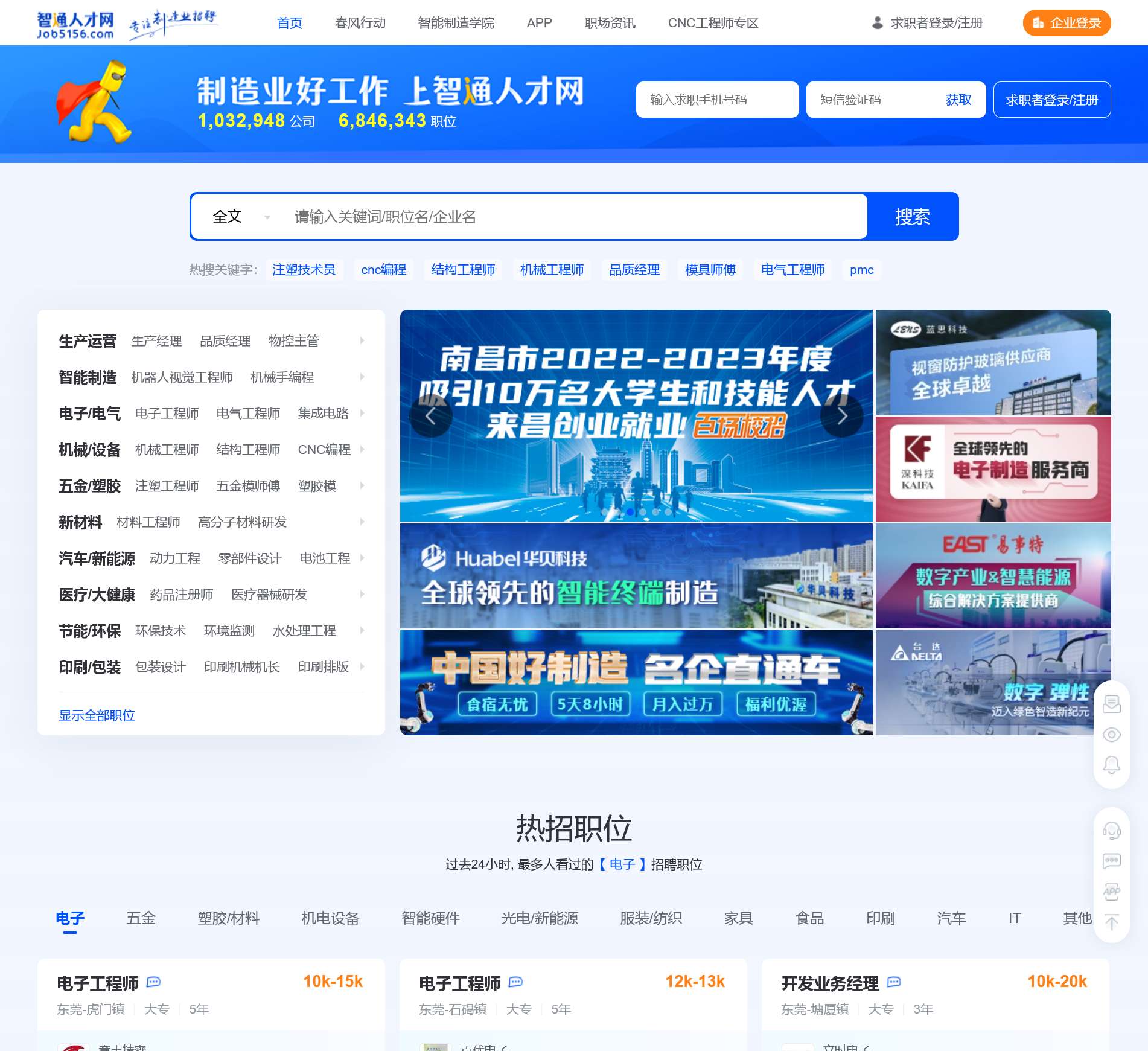1148x1051 pixels.
Task: Open the resume inbox icon in floating sidebar
Action: point(1112,703)
